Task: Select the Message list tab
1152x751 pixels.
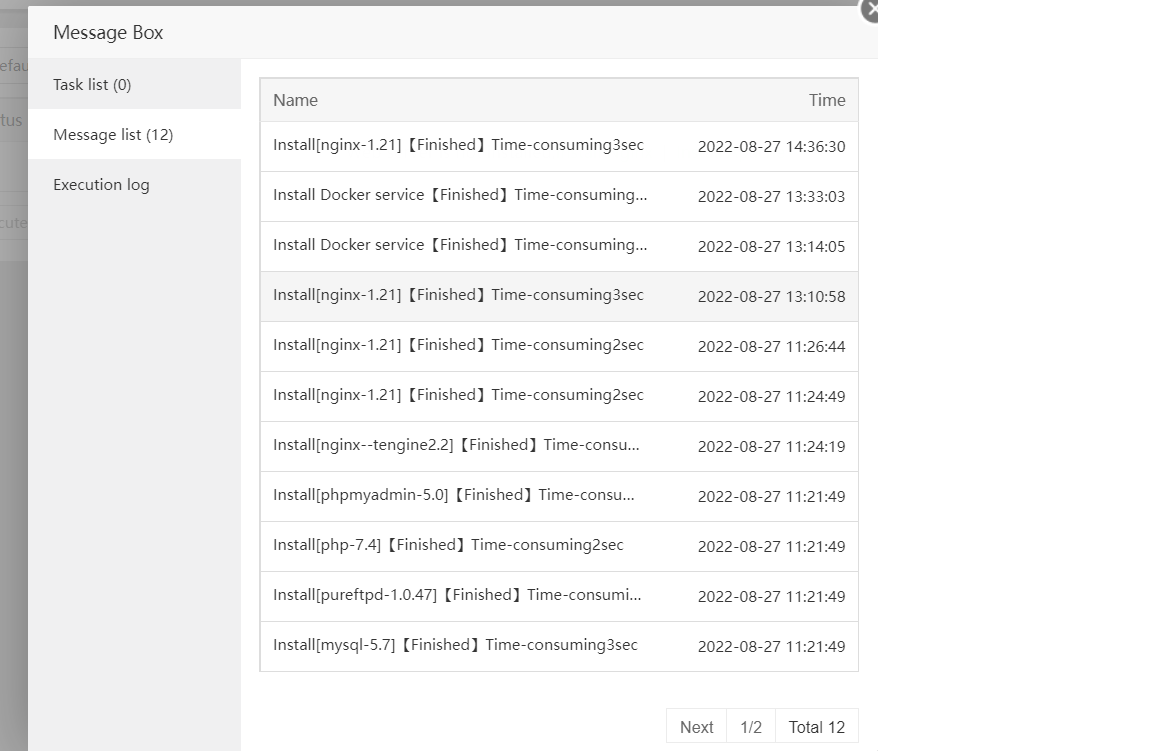Action: click(113, 135)
